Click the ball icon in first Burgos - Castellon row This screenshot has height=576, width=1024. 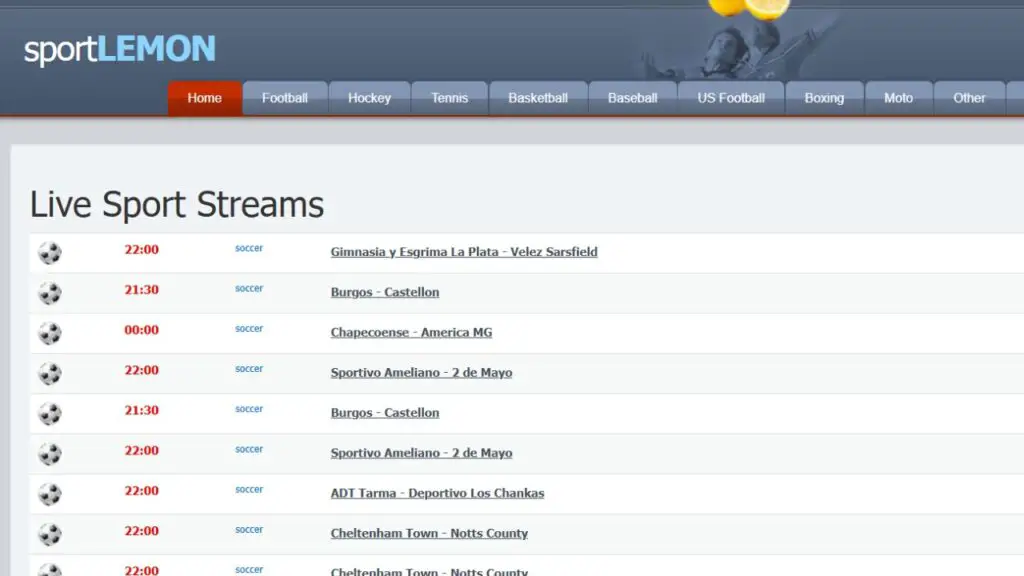tap(50, 293)
